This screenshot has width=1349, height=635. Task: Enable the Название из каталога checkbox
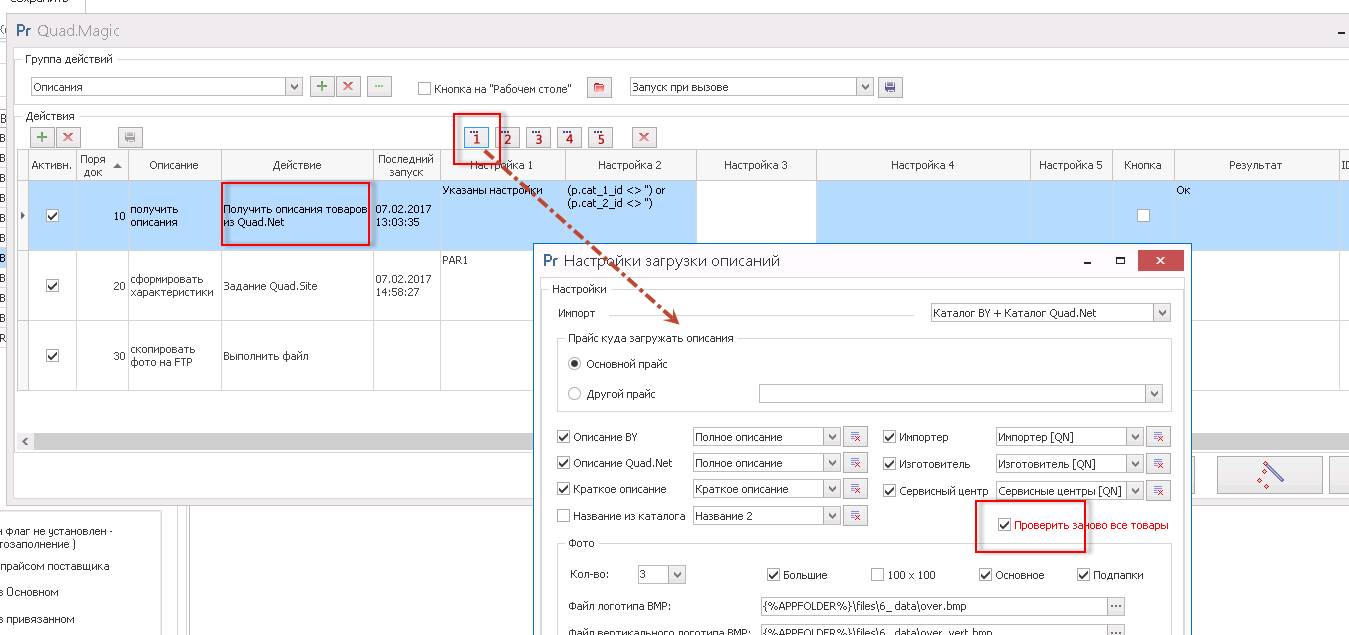[563, 516]
